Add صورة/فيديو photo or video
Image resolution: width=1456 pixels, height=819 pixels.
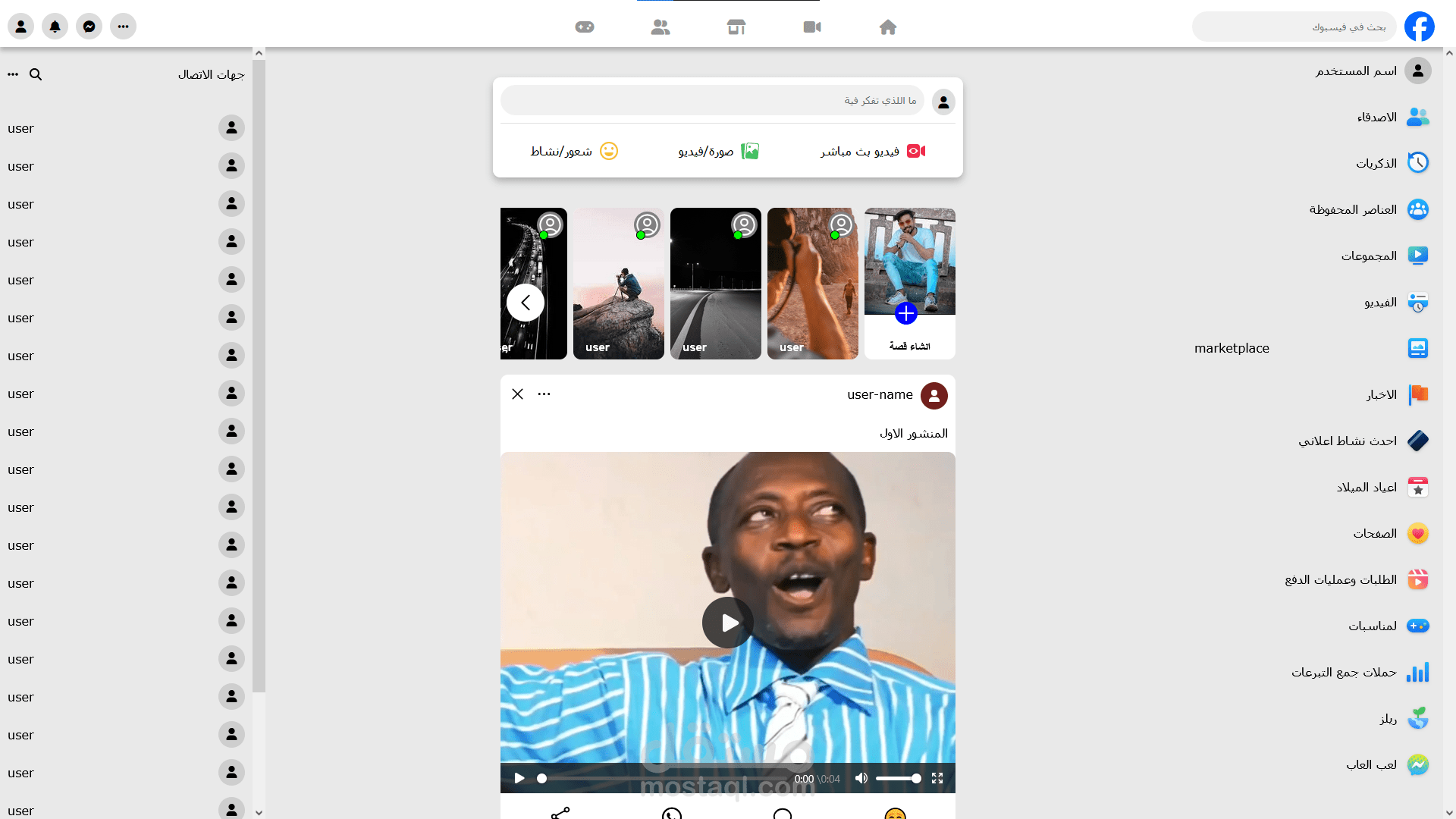719,151
